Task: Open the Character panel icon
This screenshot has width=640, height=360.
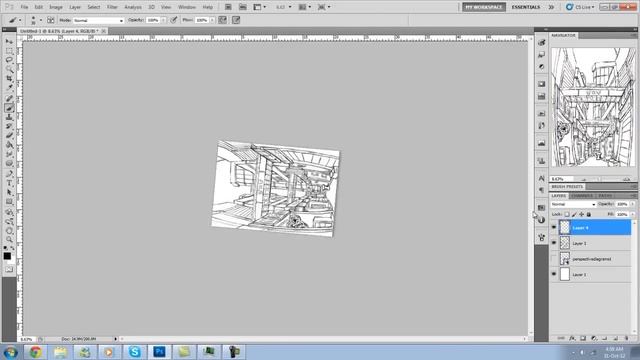Action: (542, 179)
